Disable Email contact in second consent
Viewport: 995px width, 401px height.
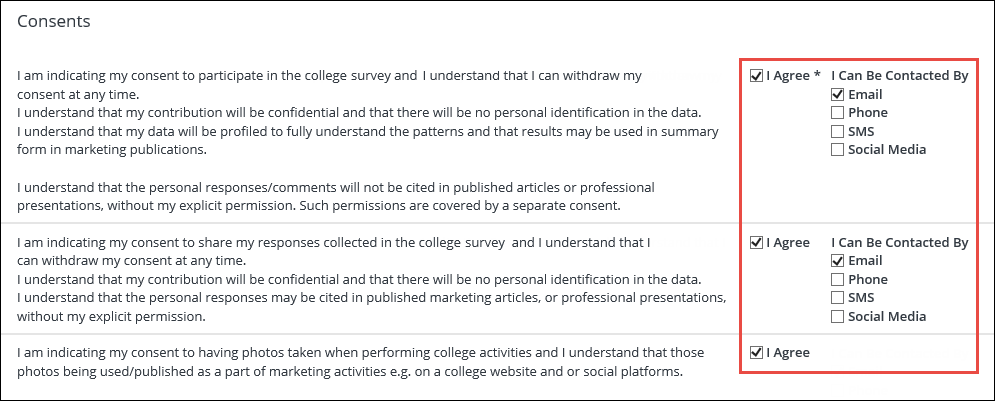point(837,261)
